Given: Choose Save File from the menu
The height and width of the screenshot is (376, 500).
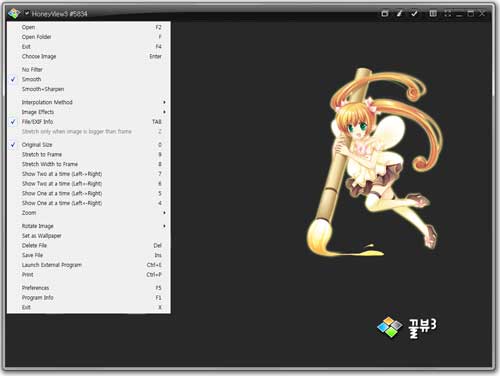Looking at the screenshot, I should point(89,255).
